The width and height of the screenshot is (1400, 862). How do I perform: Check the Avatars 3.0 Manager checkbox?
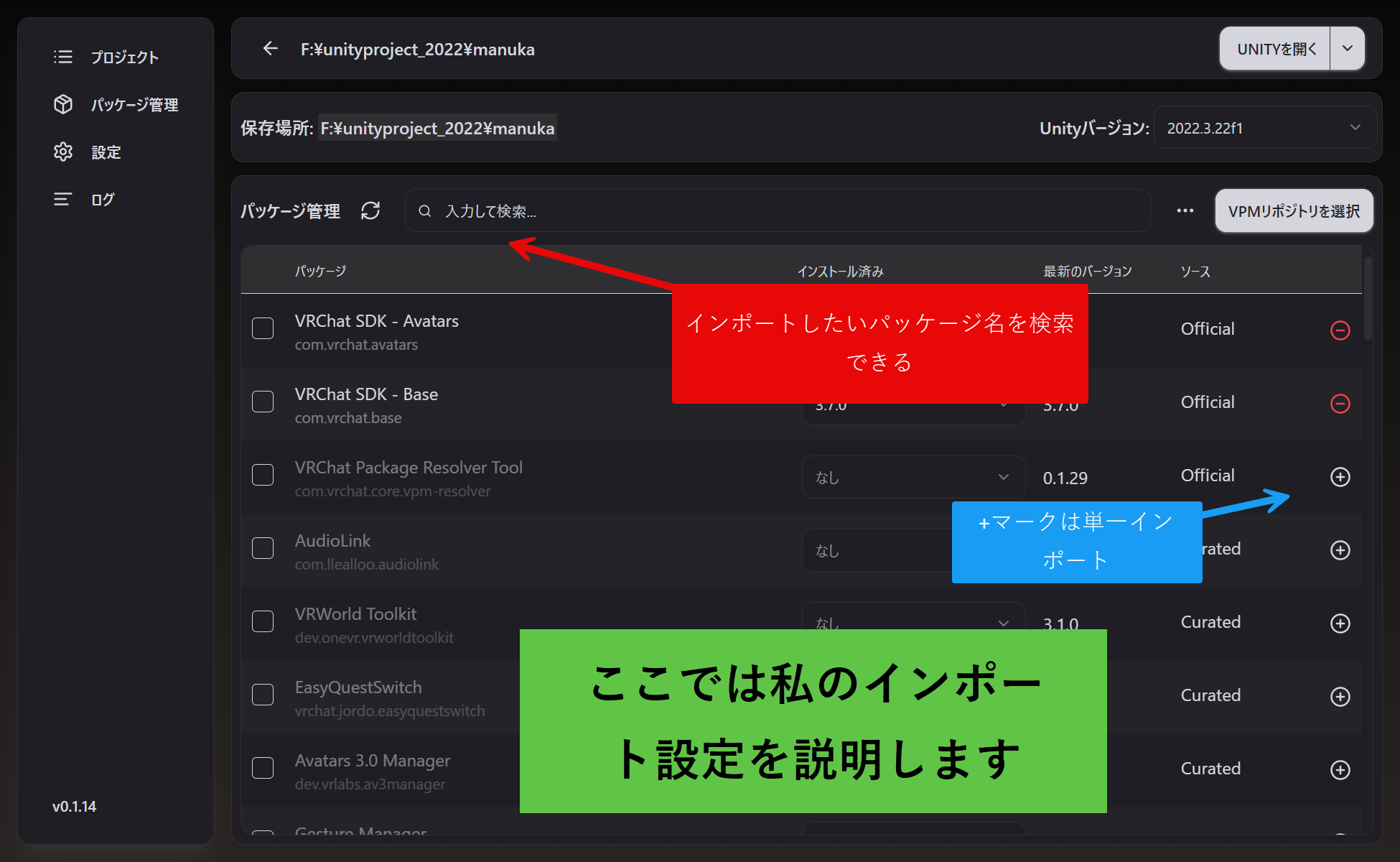(x=263, y=768)
